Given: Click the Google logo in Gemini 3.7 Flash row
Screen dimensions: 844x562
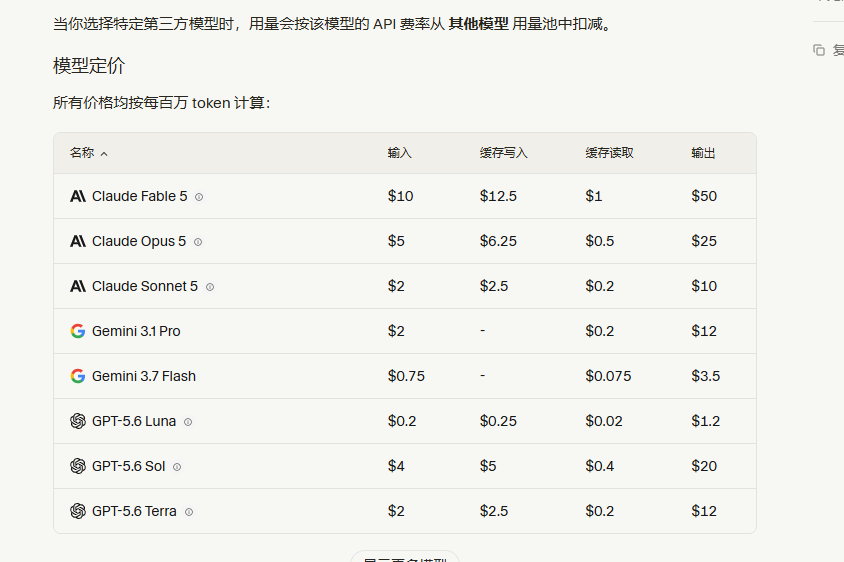Looking at the screenshot, I should tap(78, 376).
